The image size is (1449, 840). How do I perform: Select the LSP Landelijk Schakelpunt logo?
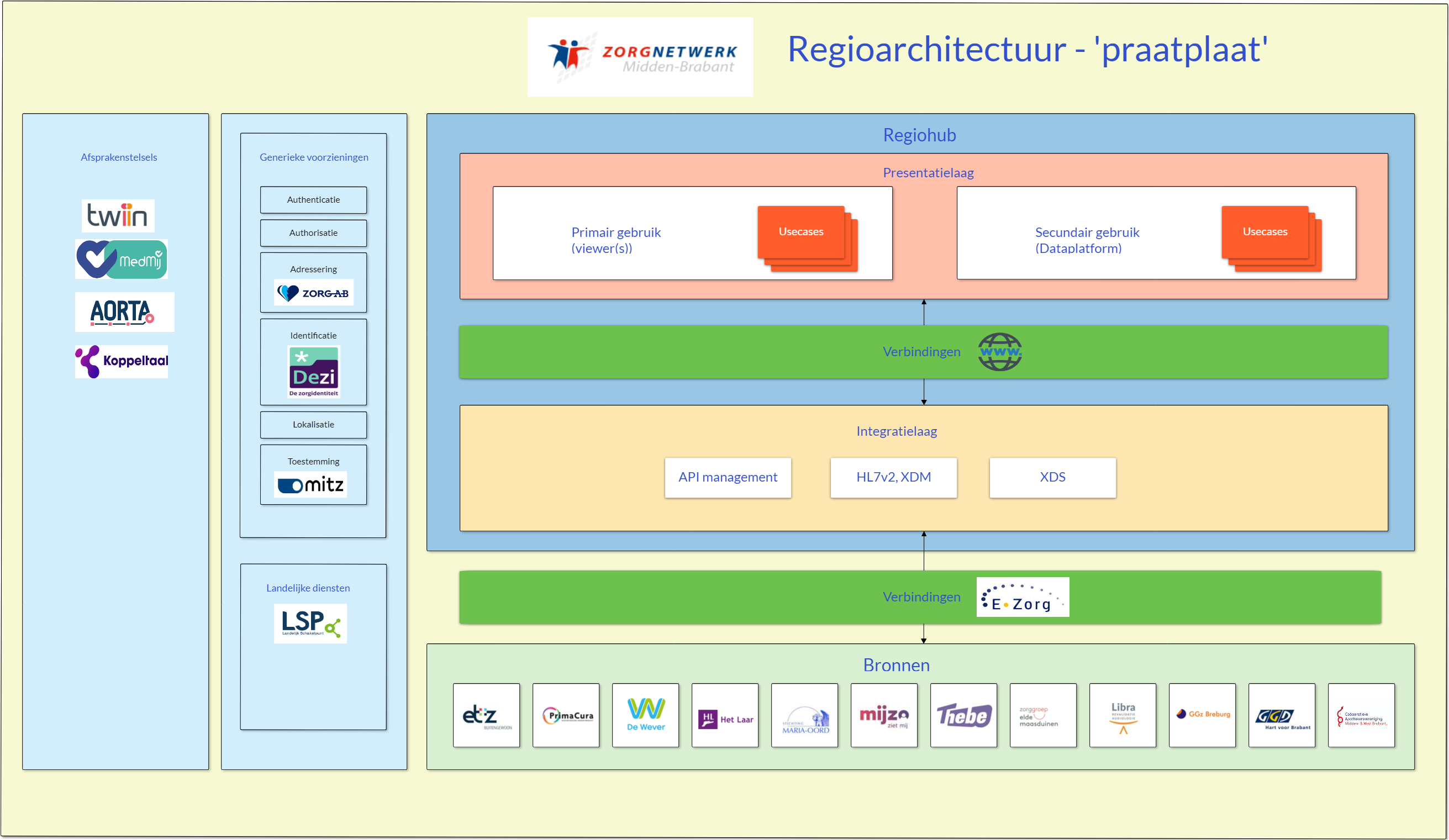(310, 624)
